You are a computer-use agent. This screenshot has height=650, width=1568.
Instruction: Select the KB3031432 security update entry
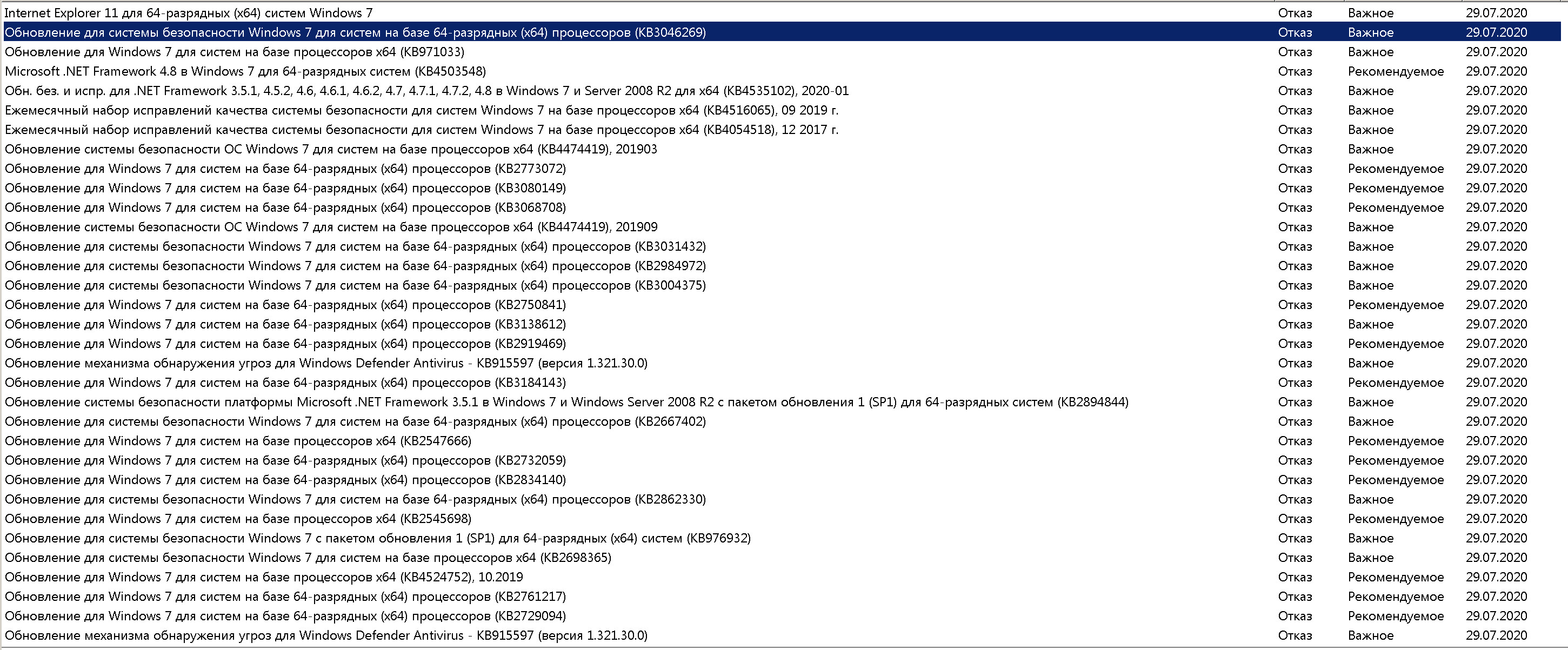point(355,246)
